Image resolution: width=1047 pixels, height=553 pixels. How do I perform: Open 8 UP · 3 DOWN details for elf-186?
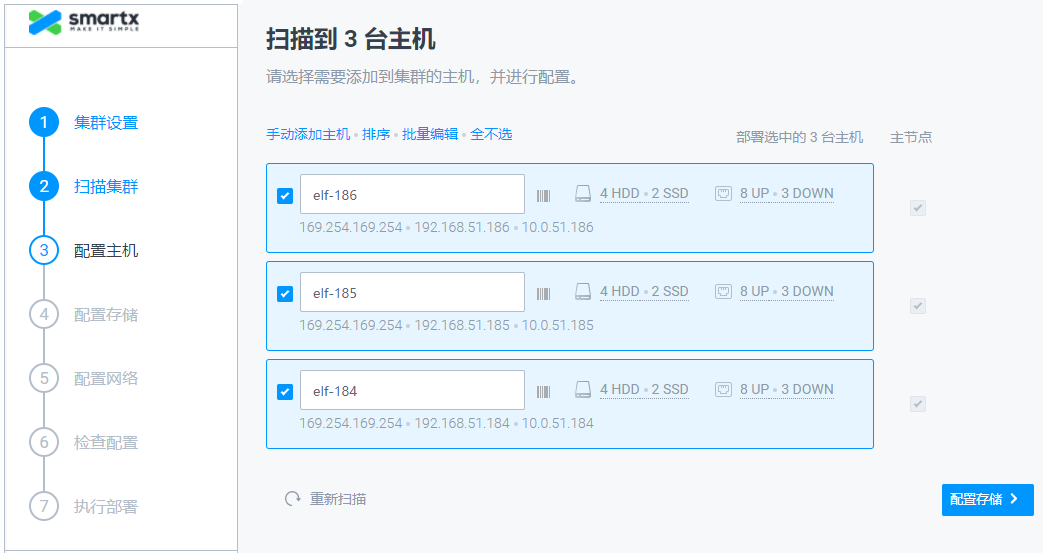(x=787, y=194)
